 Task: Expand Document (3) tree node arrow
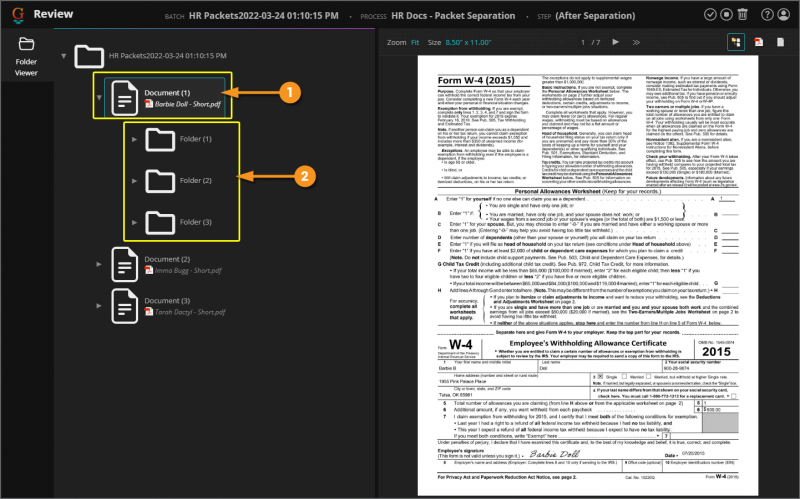click(x=99, y=306)
